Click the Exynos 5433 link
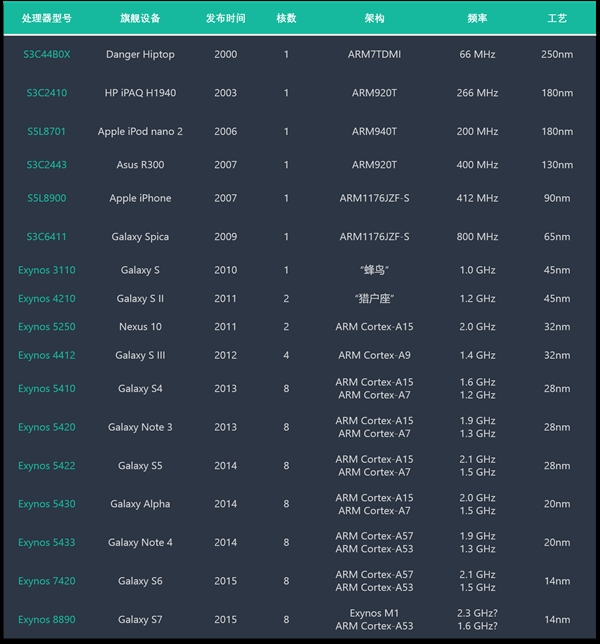 pyautogui.click(x=47, y=542)
